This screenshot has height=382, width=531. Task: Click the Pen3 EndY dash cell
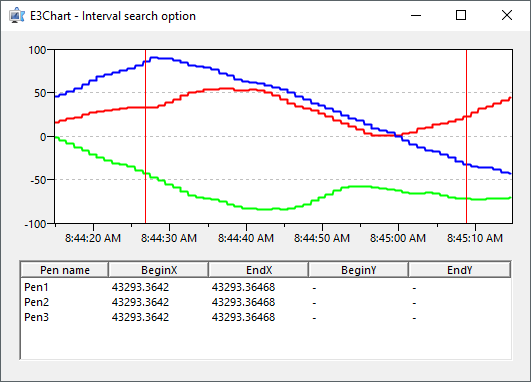tap(414, 318)
